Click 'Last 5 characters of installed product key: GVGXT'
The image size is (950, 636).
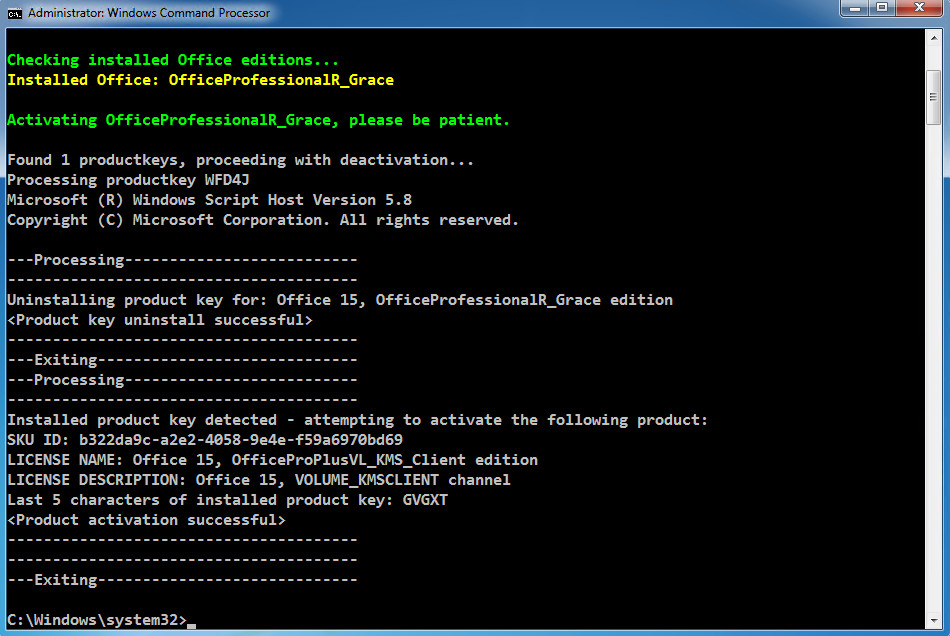227,500
